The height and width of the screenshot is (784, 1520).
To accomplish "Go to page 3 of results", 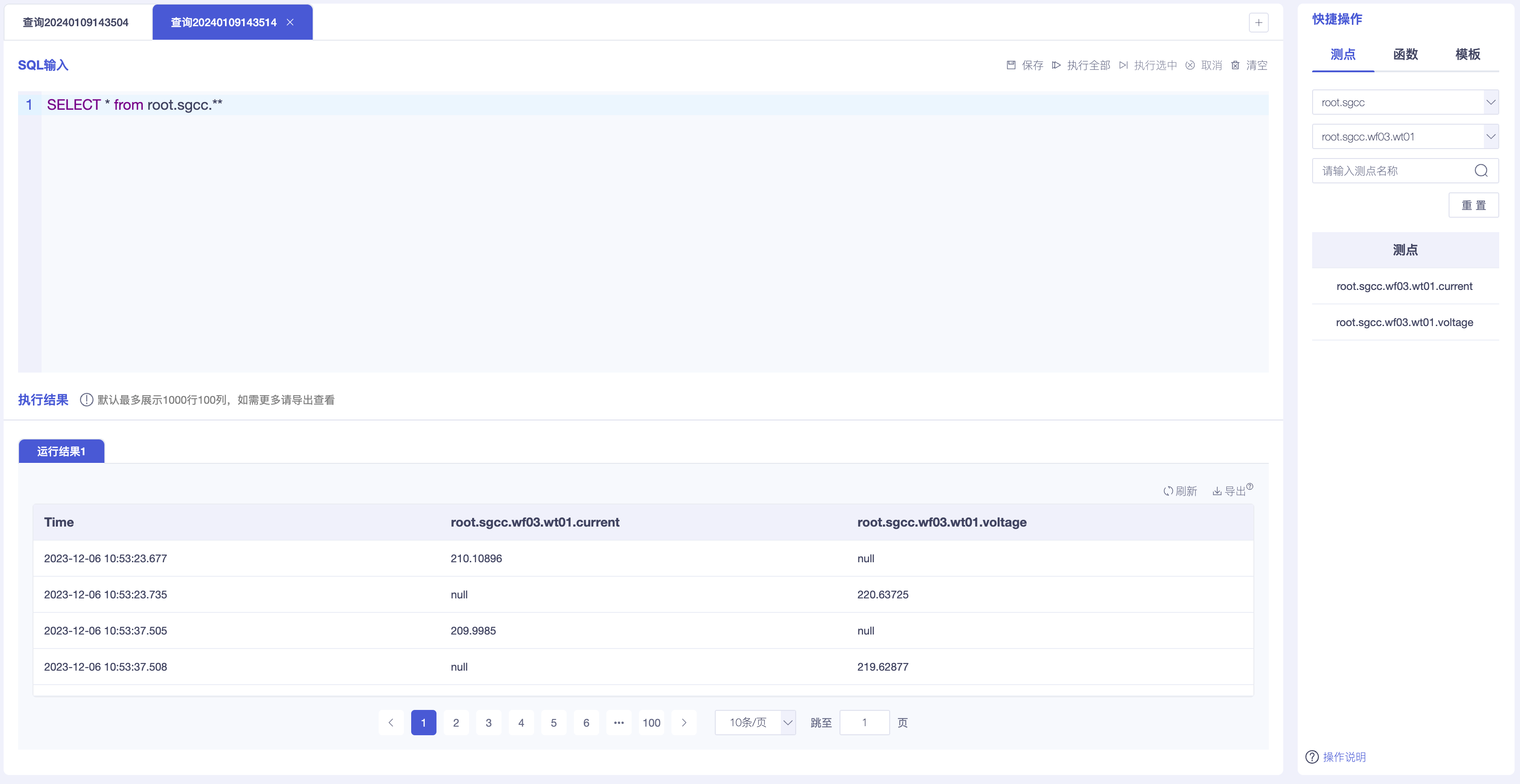I will tap(488, 723).
